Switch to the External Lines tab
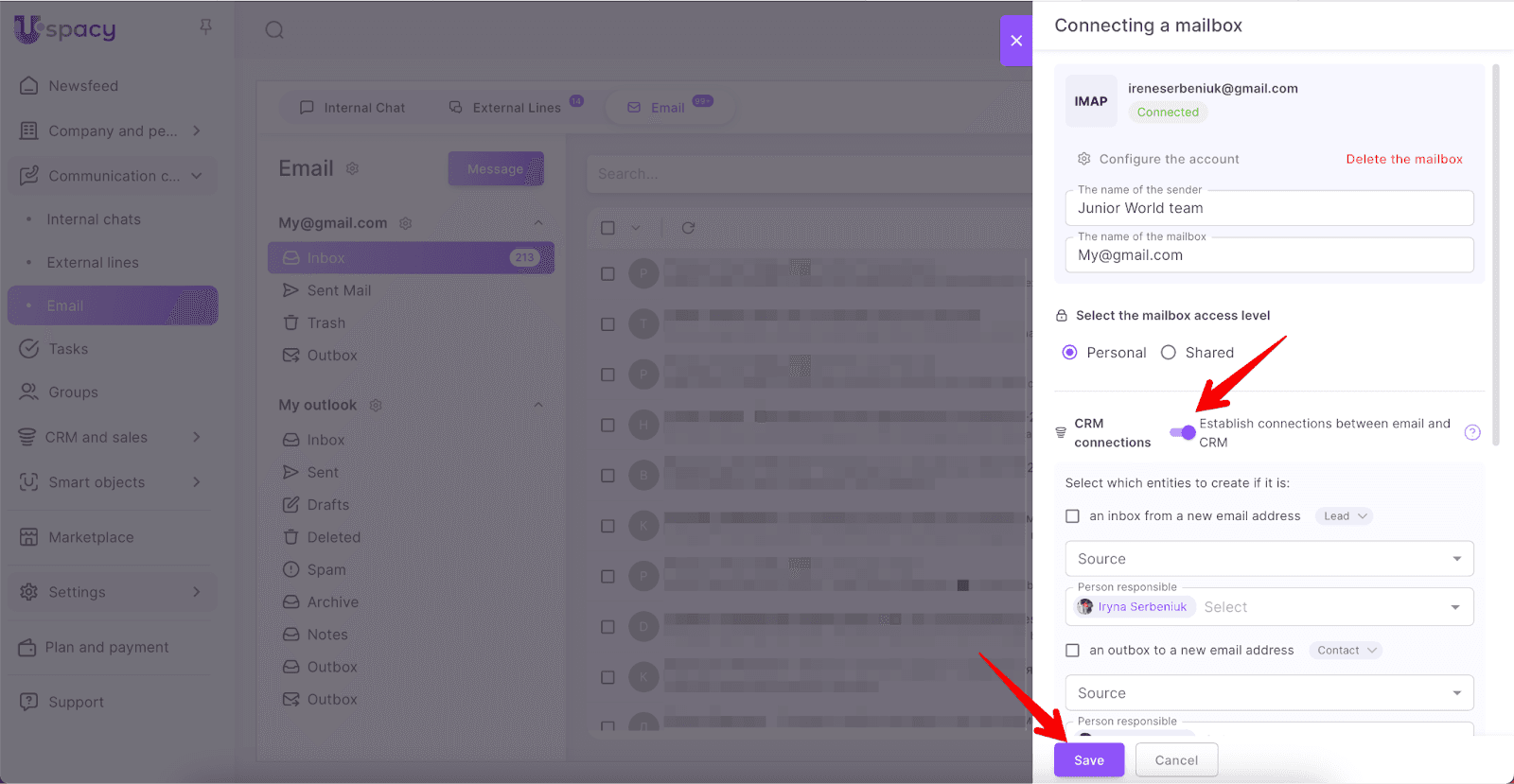1514x784 pixels. click(516, 108)
